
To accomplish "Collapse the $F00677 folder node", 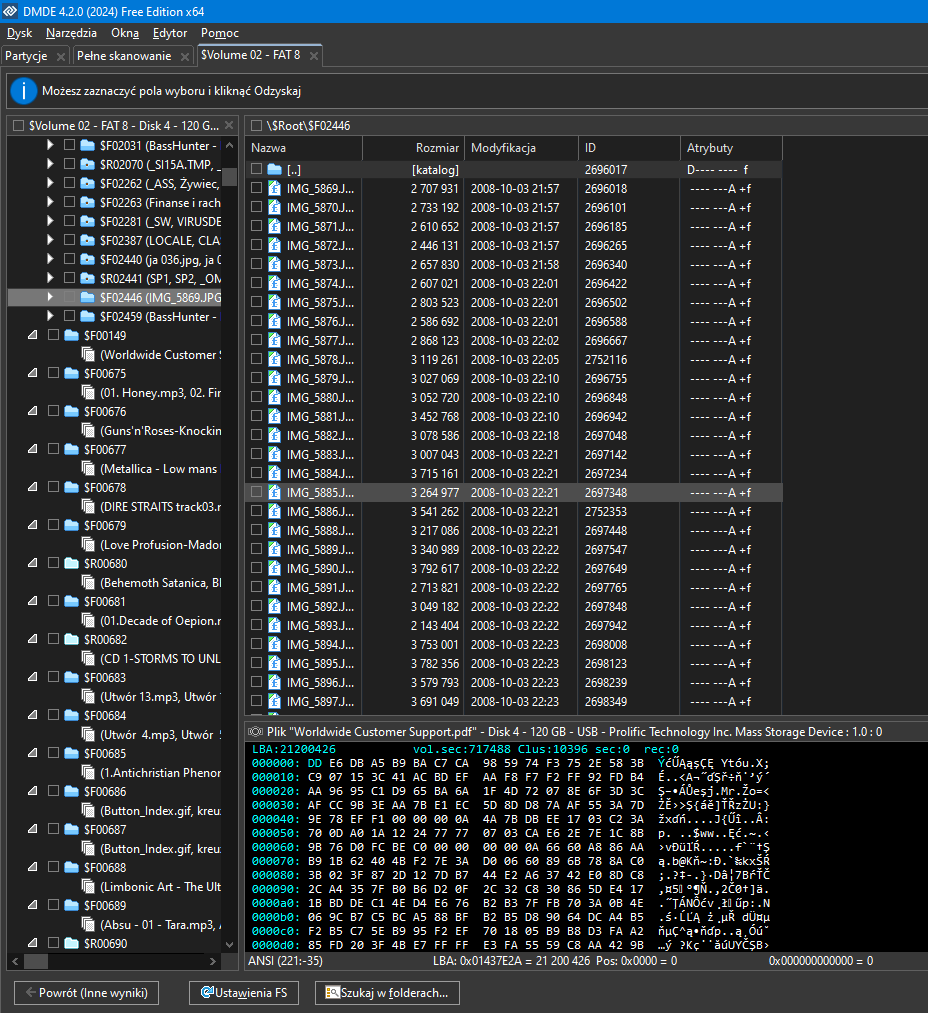I will pyautogui.click(x=33, y=448).
